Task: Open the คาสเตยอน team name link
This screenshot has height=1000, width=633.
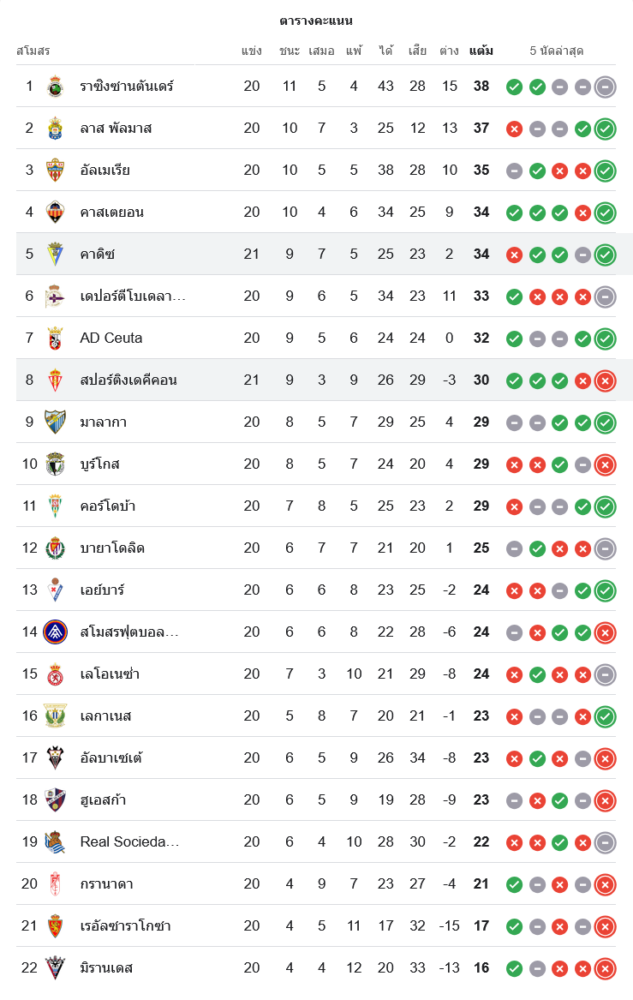Action: (x=112, y=212)
